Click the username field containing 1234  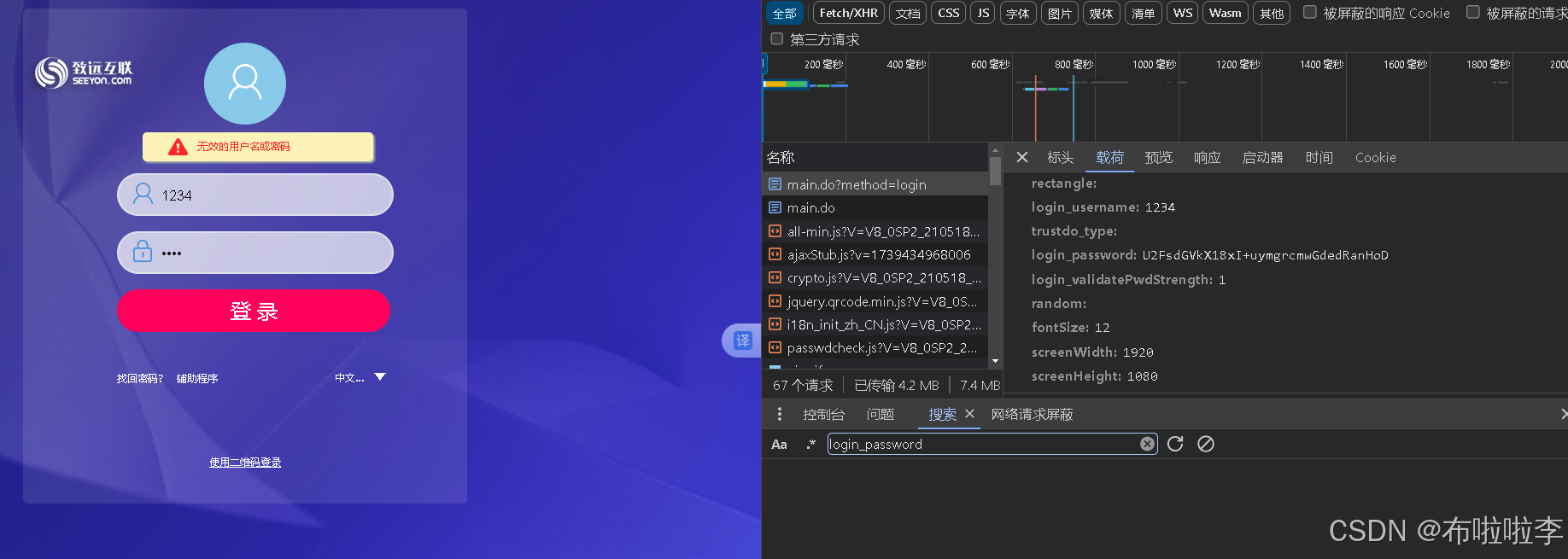[x=255, y=195]
